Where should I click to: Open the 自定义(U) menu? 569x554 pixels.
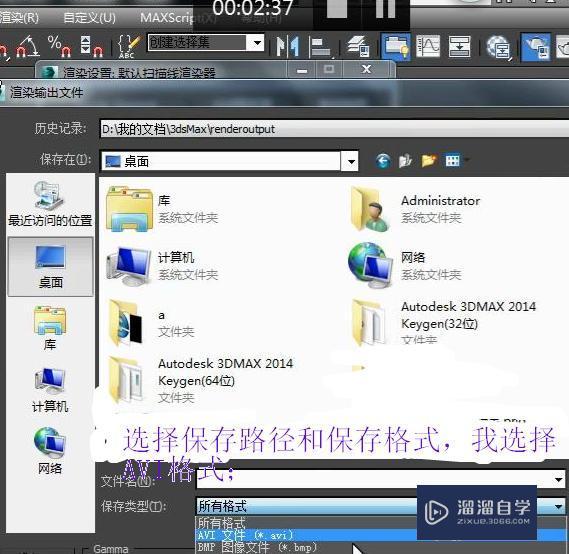(x=90, y=17)
